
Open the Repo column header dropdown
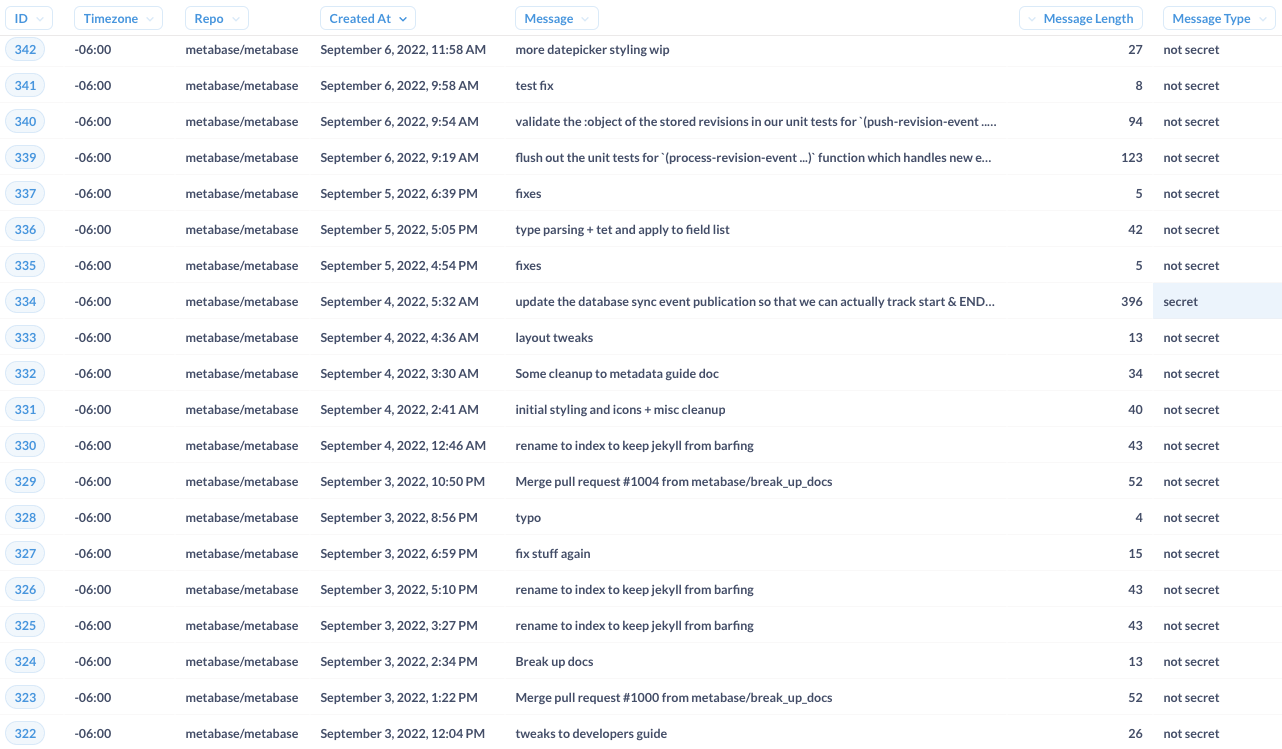(x=217, y=18)
